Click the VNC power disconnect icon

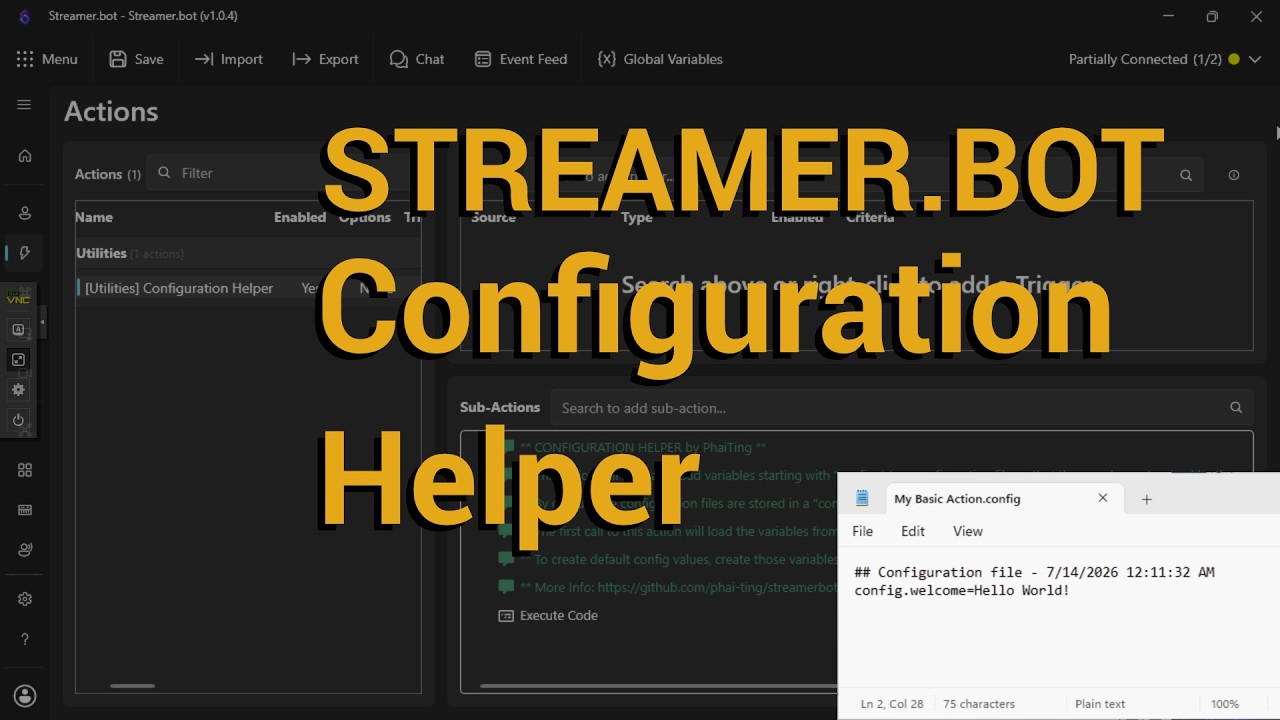tap(18, 420)
